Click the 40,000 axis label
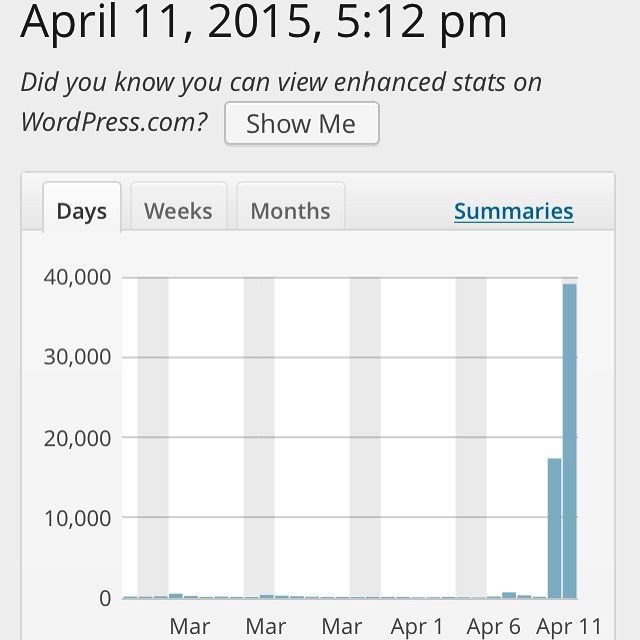Screen dimensions: 640x640 [x=77, y=277]
